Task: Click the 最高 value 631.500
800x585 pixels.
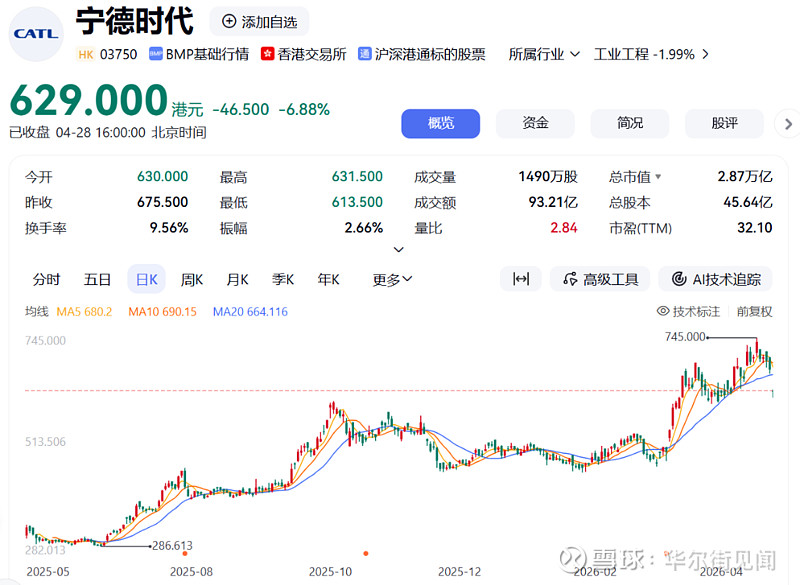Action: point(357,176)
